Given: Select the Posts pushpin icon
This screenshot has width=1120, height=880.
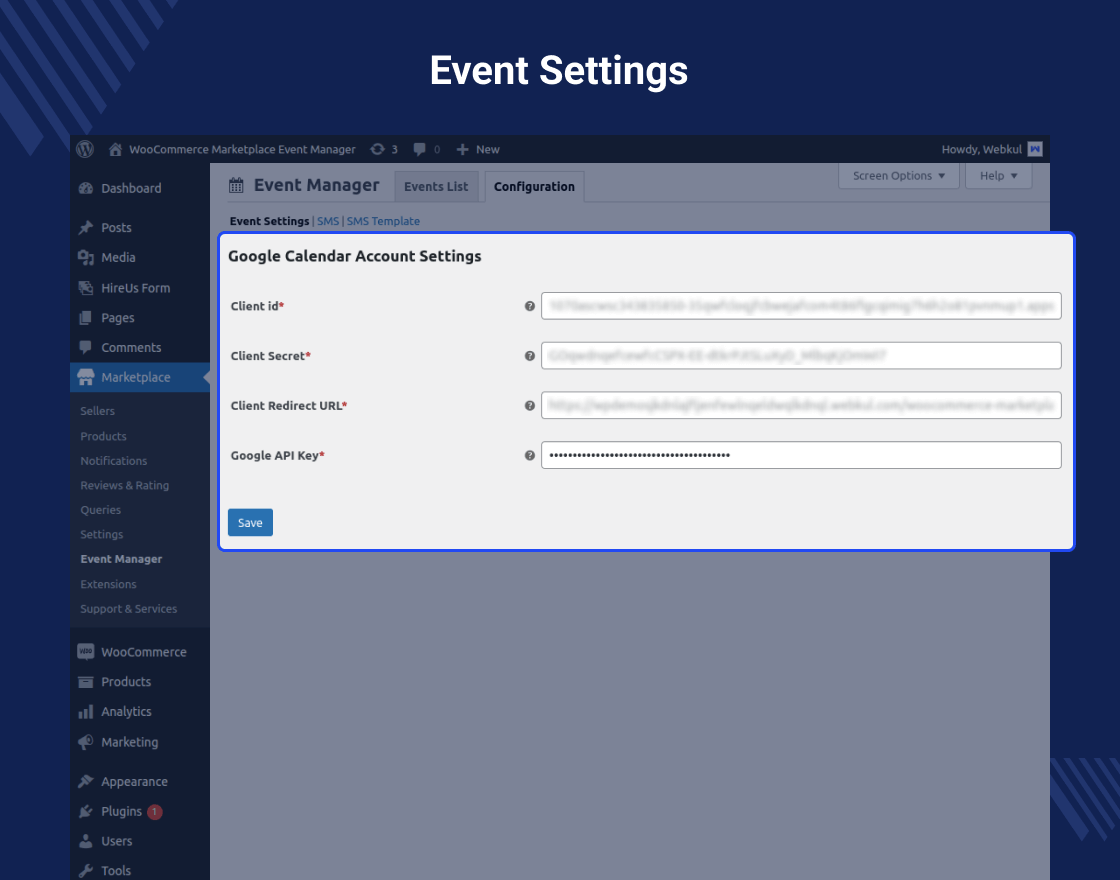Looking at the screenshot, I should pos(86,227).
